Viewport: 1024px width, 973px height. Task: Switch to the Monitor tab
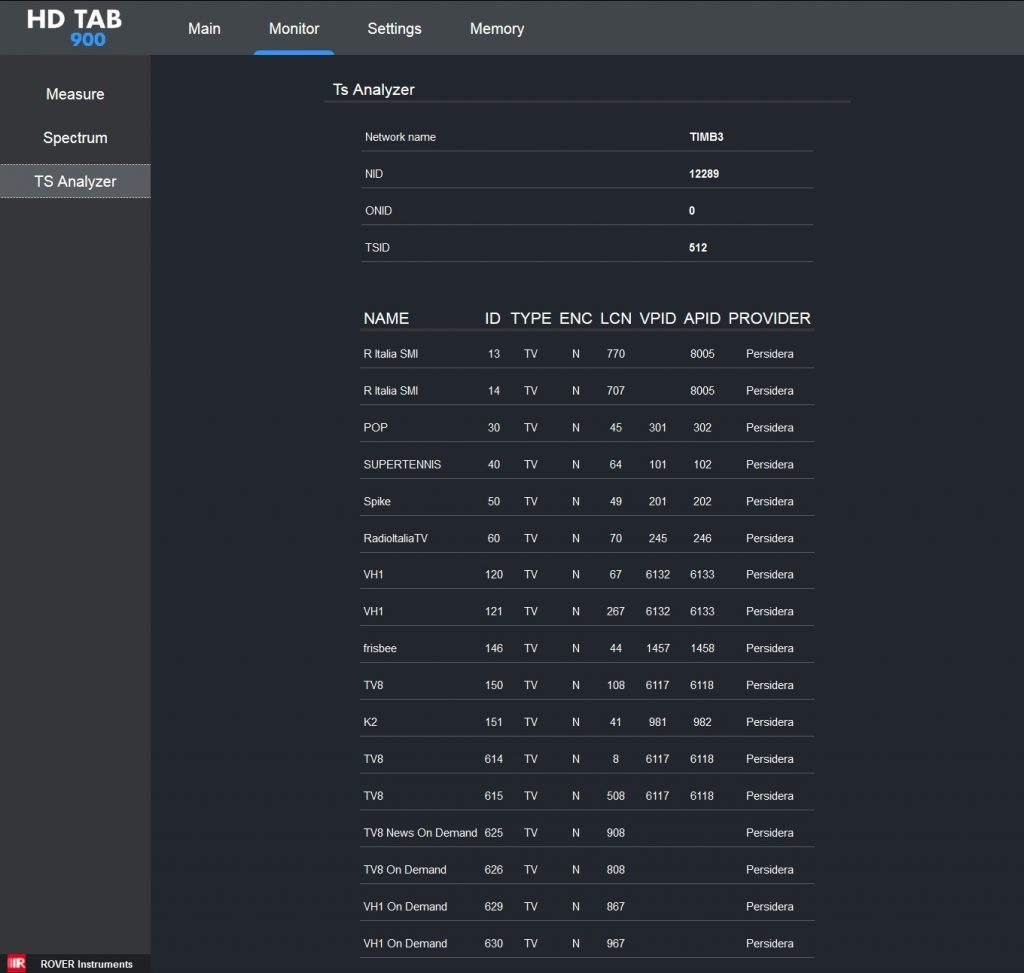pyautogui.click(x=294, y=29)
